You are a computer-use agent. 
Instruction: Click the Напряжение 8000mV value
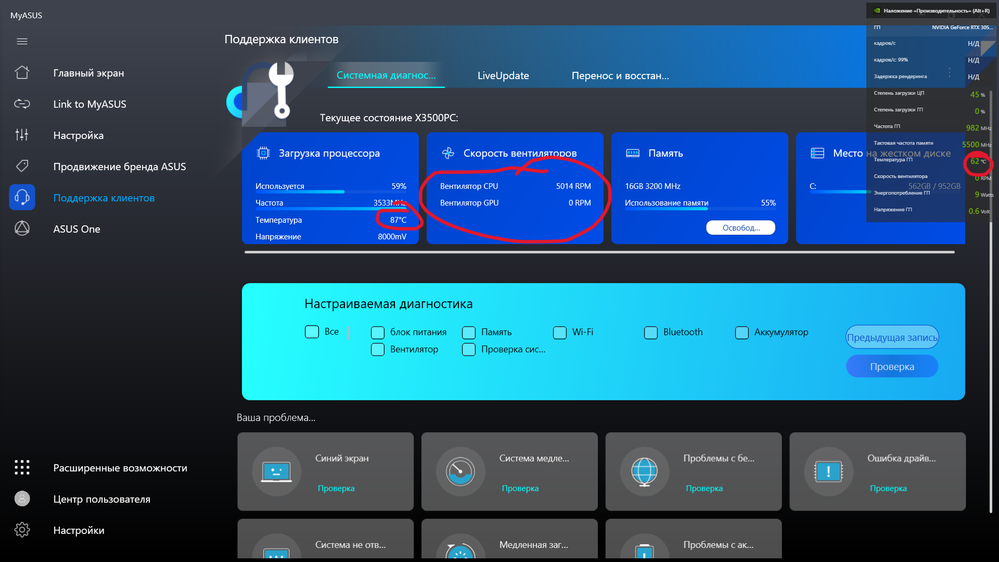point(392,236)
